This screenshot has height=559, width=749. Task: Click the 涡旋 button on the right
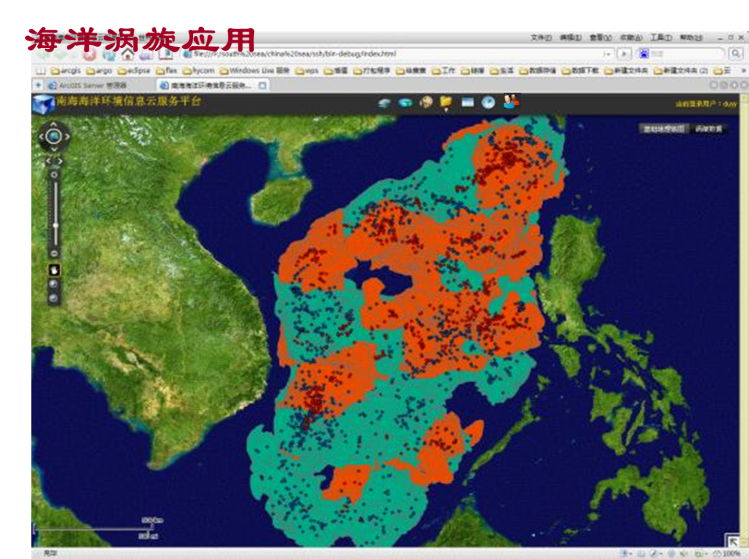click(708, 129)
